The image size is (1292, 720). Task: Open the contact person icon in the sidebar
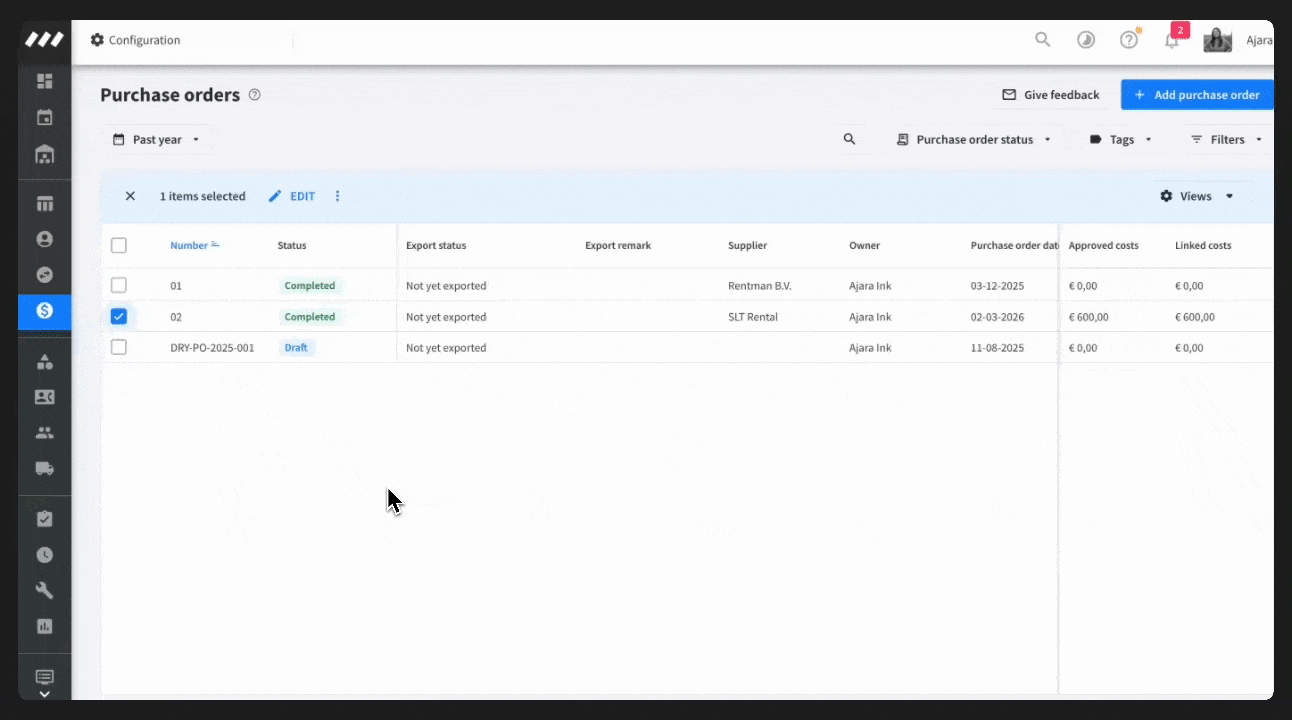[44, 239]
